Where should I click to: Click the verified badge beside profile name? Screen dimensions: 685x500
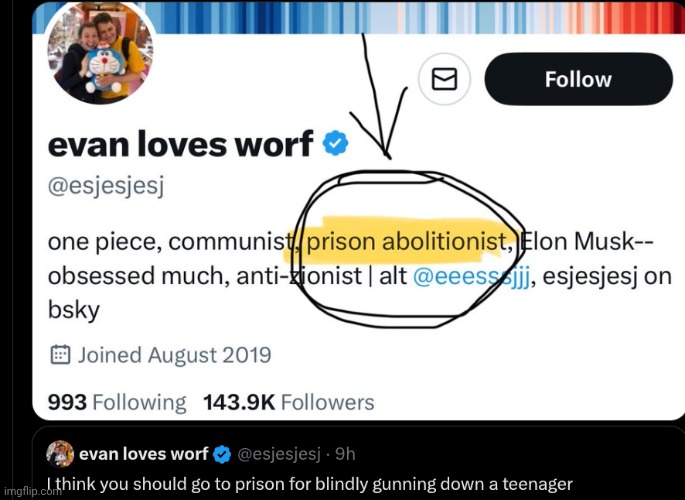tap(337, 144)
